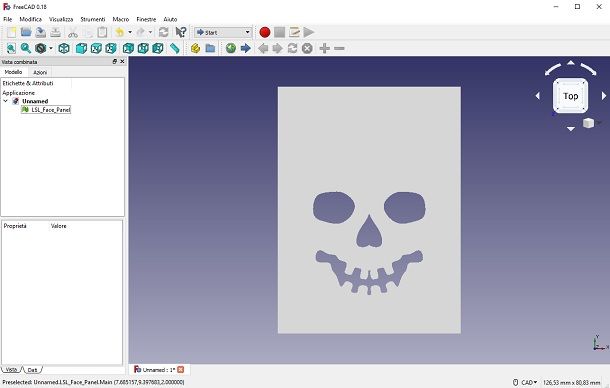Close the Unnamed : 1* document tab
Viewport: 610px width, 388px height.
(x=181, y=370)
